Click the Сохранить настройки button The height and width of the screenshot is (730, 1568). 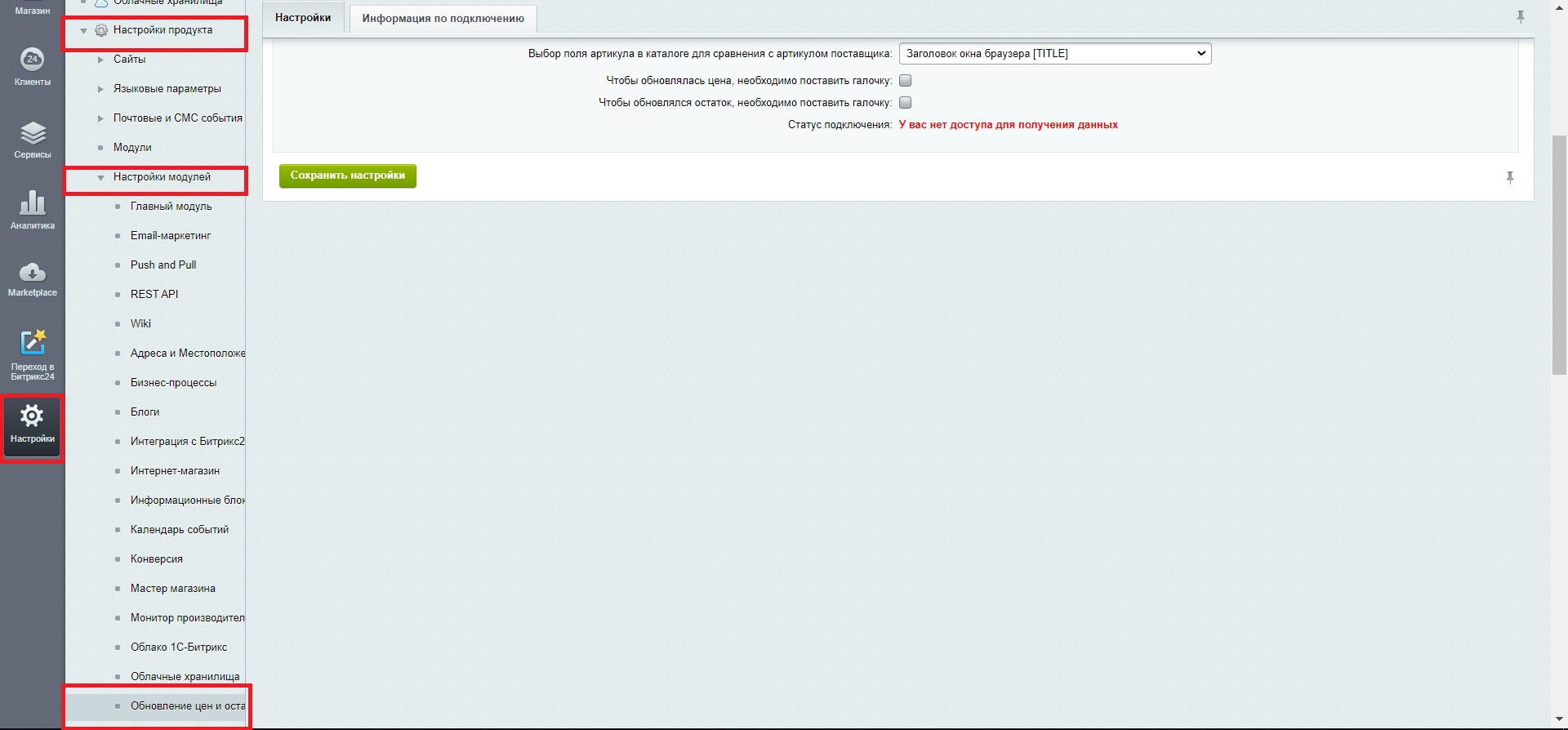click(x=348, y=176)
